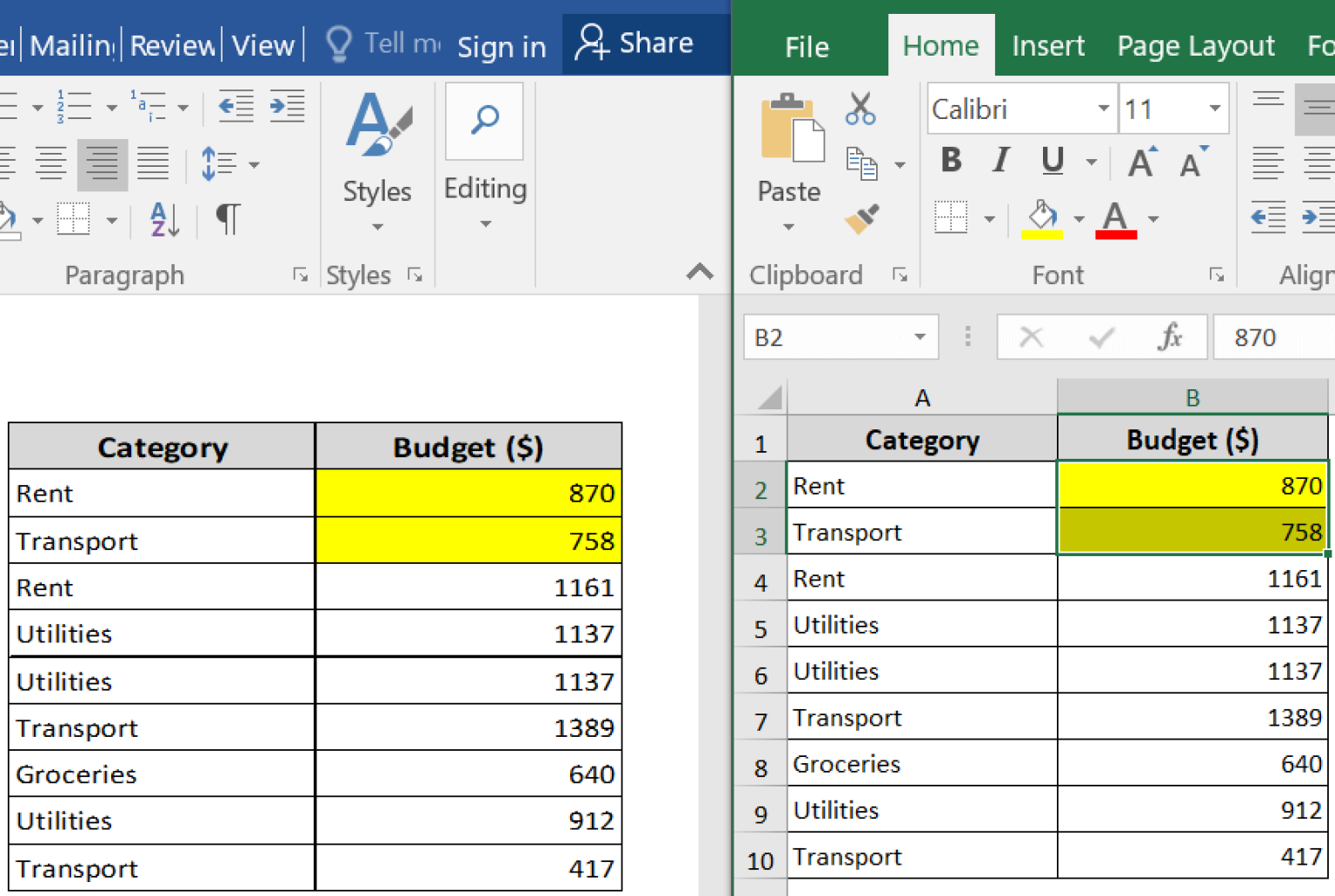Screen dimensions: 1335x896
Task: Open the font size 11 dropdown
Action: (x=1214, y=109)
